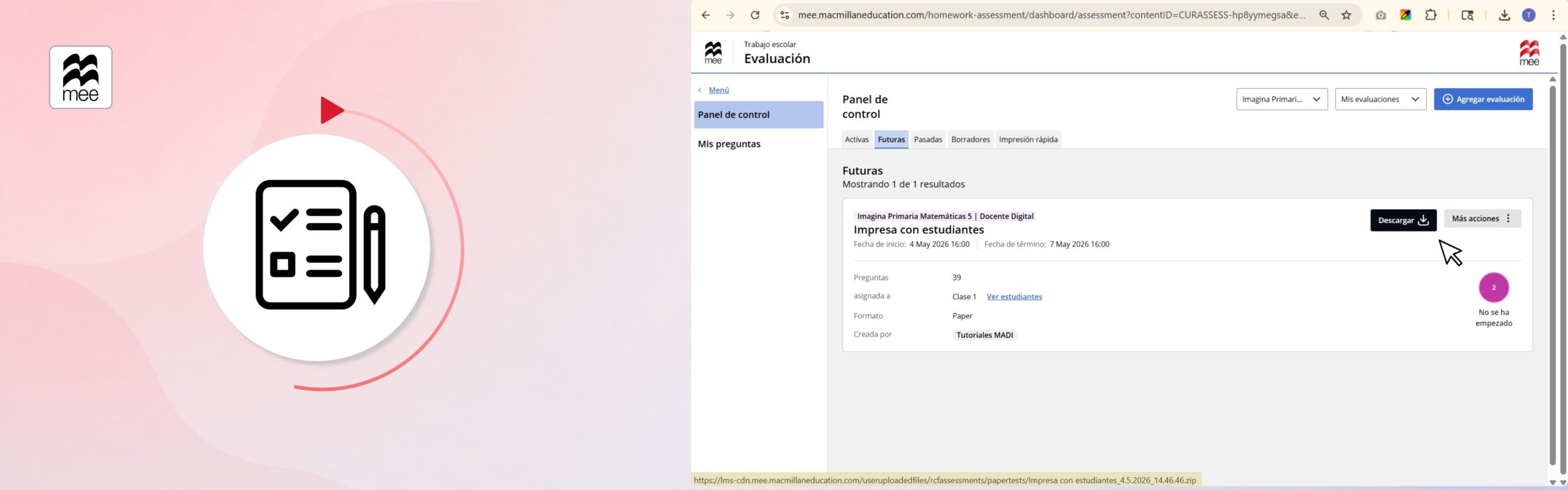The width and height of the screenshot is (1568, 490).
Task: Open the browser Downloads icon
Action: [x=1504, y=15]
